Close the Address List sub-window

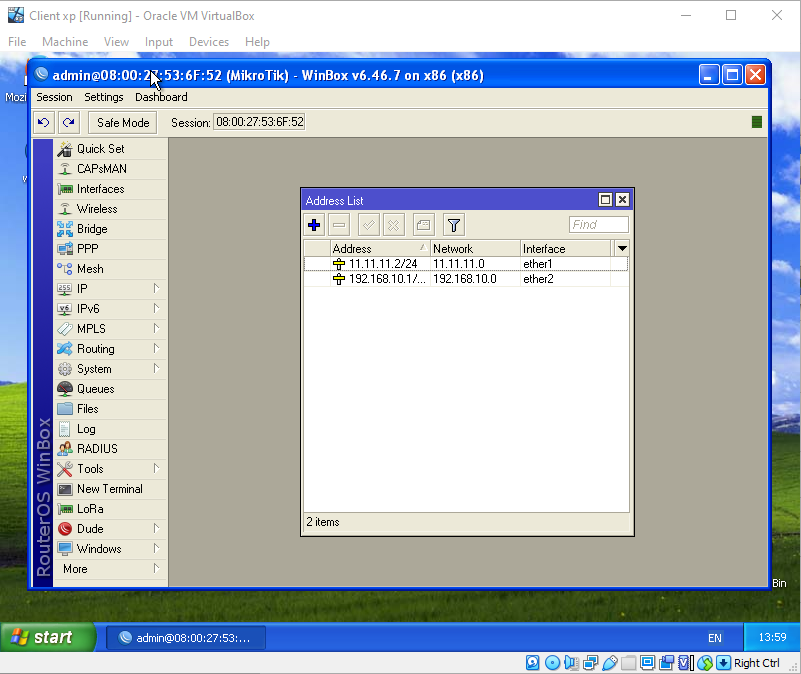click(x=622, y=200)
